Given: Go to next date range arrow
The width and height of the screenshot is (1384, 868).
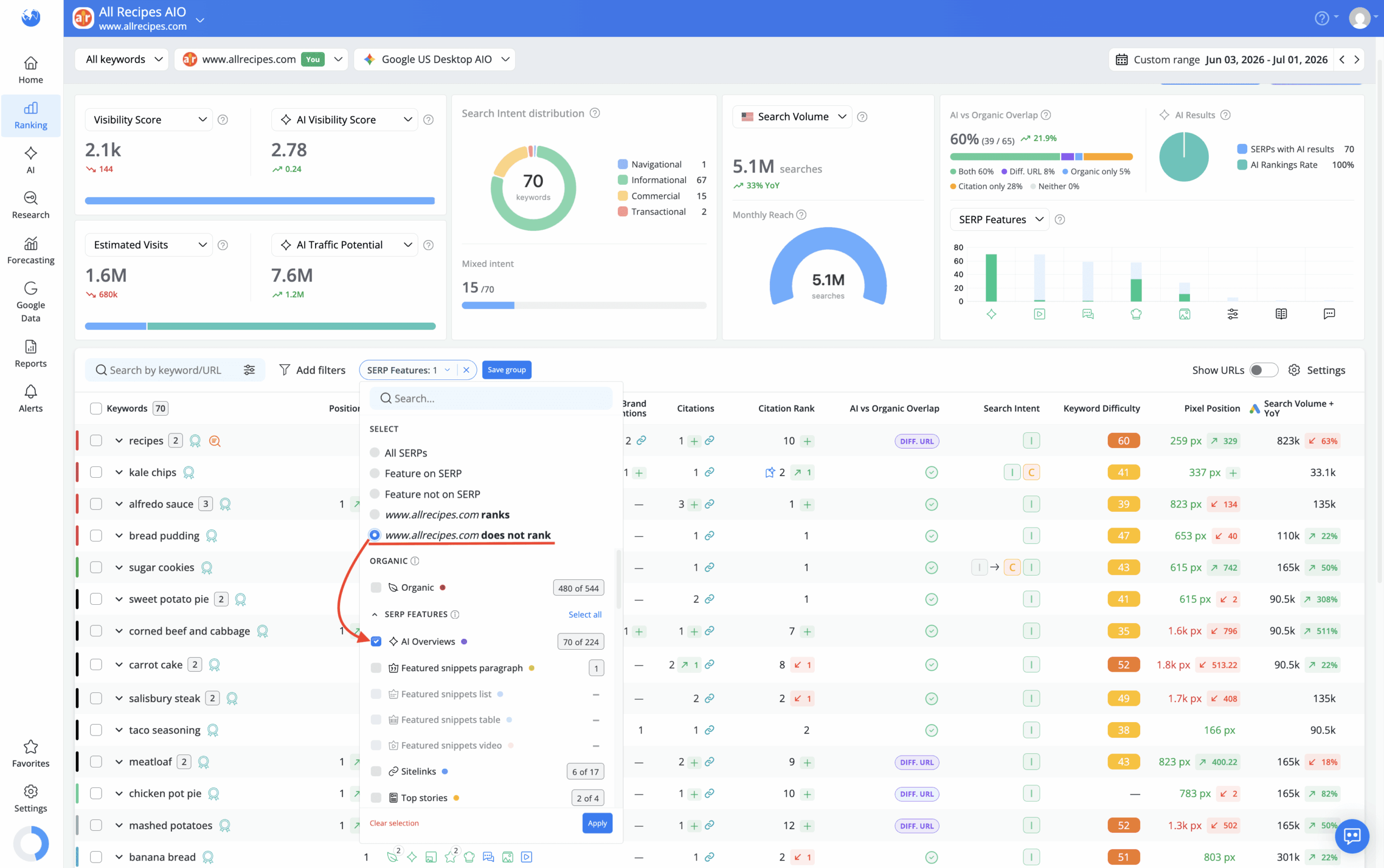Looking at the screenshot, I should [1356, 59].
